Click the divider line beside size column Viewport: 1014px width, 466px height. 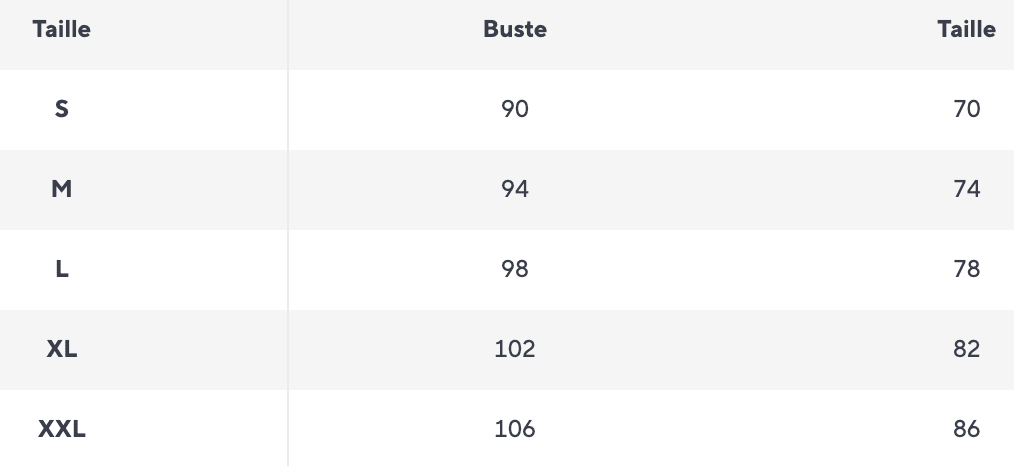pyautogui.click(x=288, y=233)
